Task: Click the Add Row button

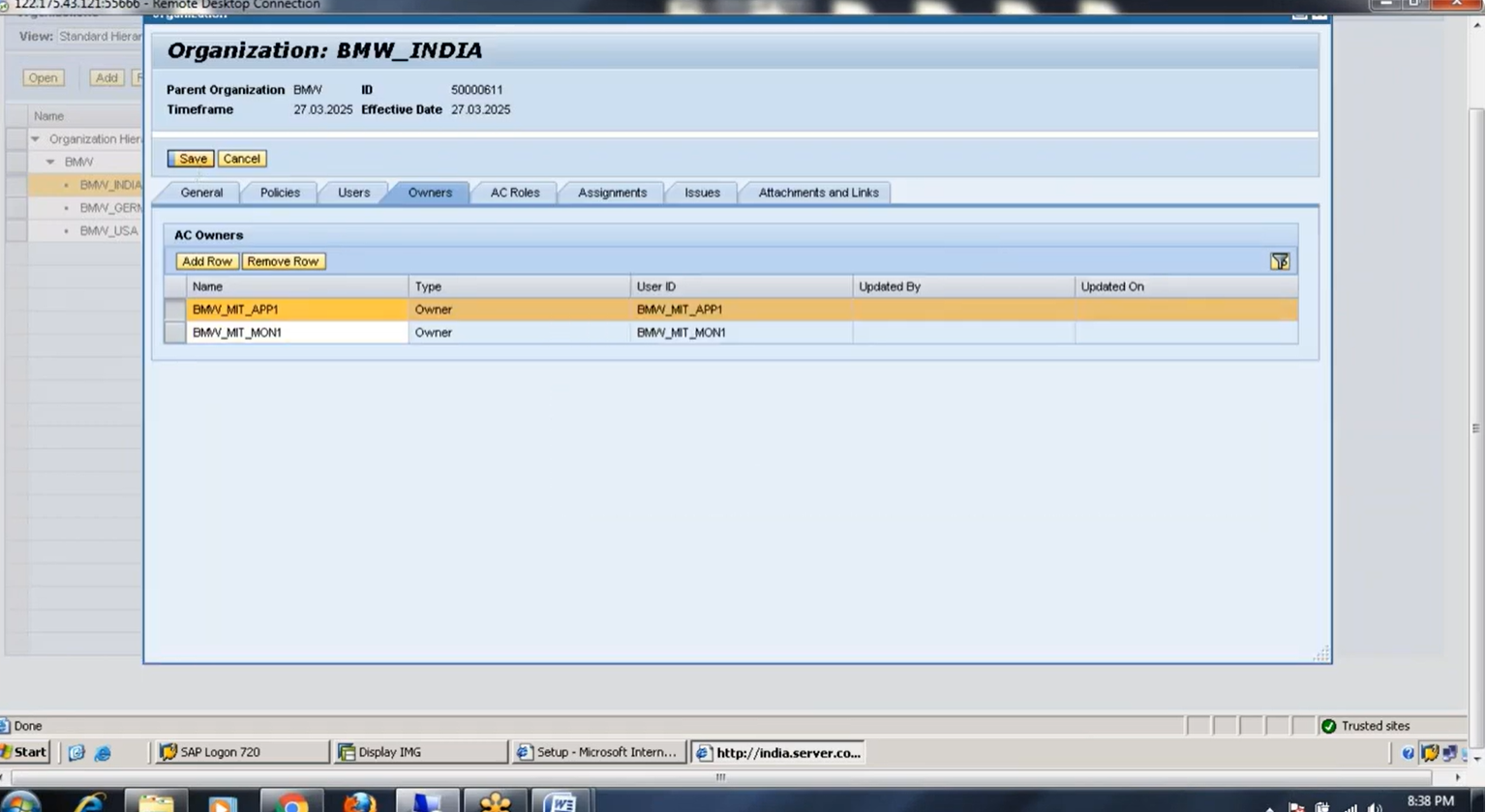Action: [206, 261]
